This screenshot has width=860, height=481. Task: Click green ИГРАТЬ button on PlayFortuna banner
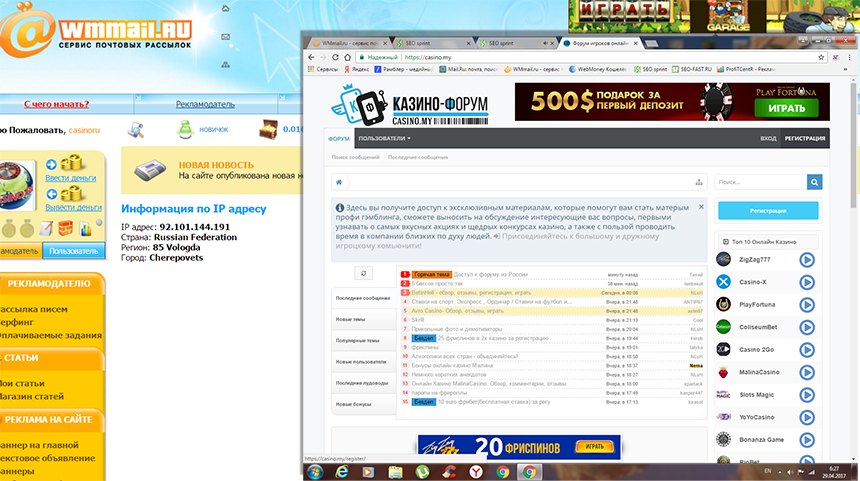[x=786, y=108]
